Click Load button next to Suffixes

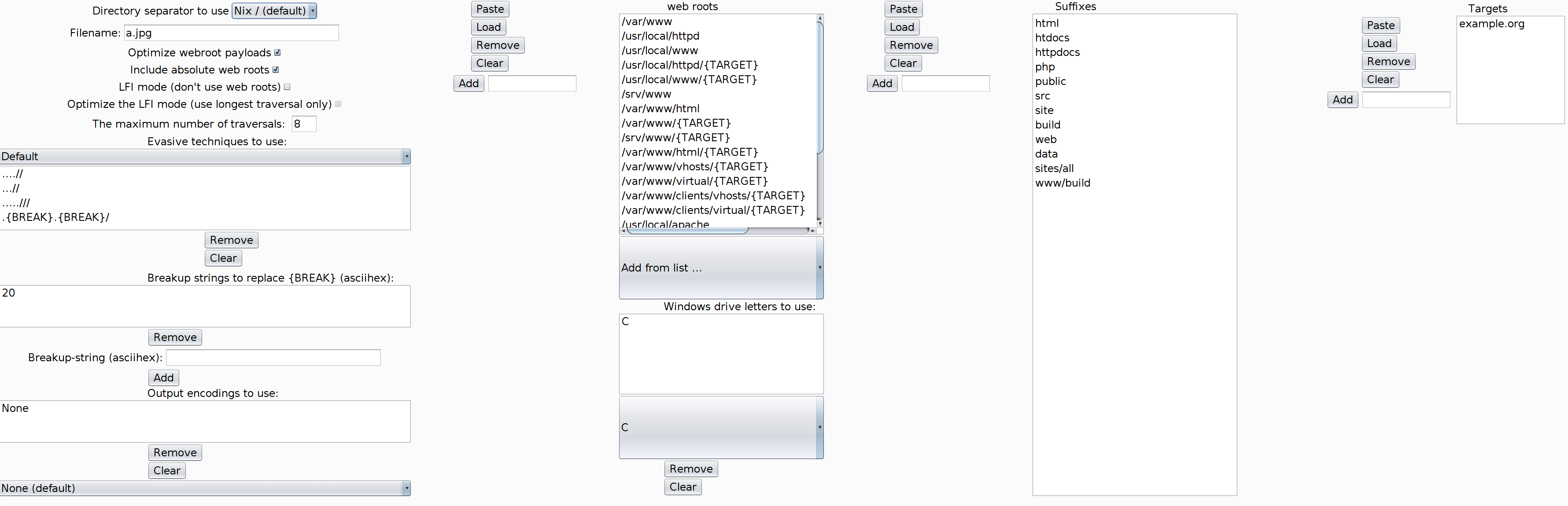[901, 27]
